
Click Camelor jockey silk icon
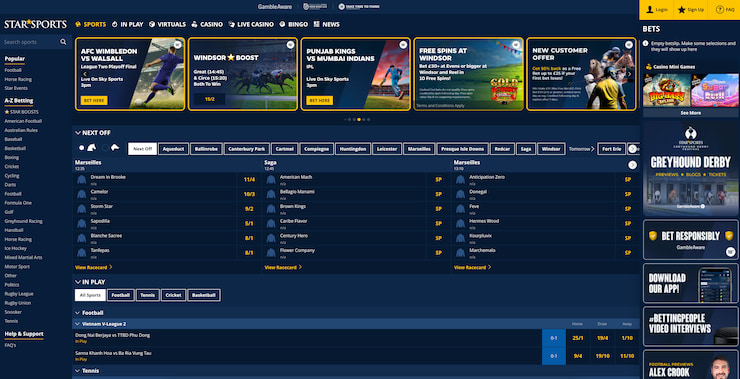[82, 194]
